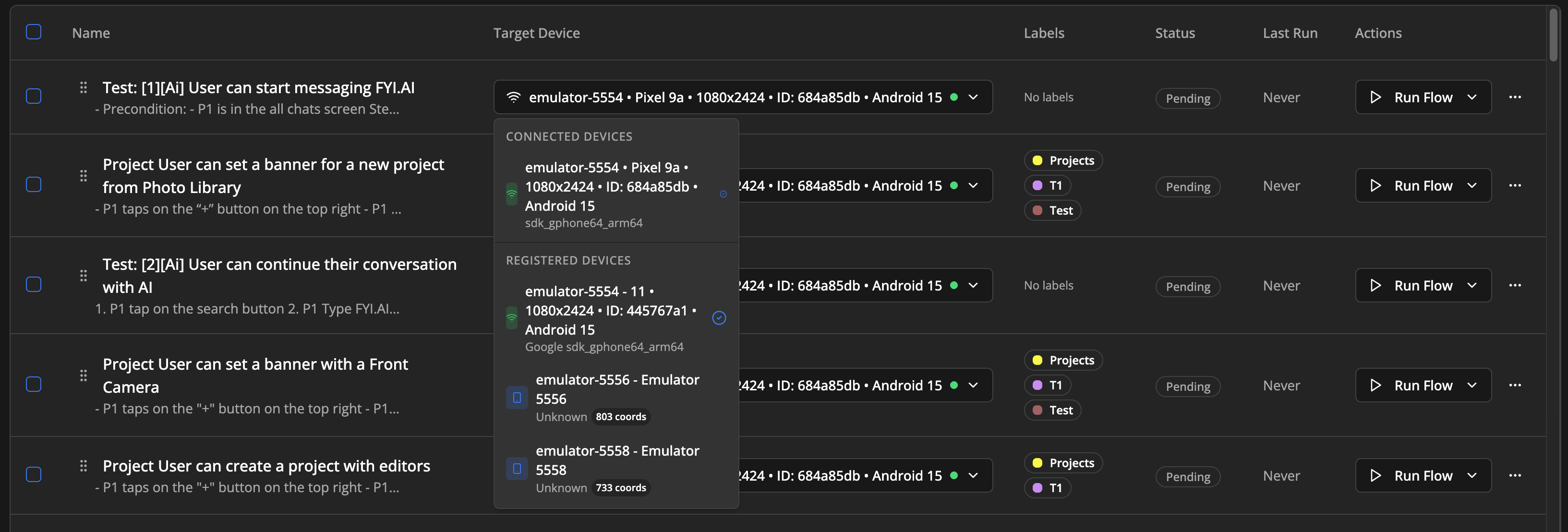The image size is (1568, 532).
Task: Click the Test label in 'Front Camera' row
Action: click(x=1052, y=410)
